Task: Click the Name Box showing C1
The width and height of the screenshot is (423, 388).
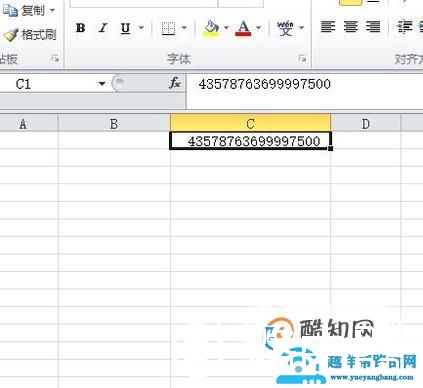Action: click(49, 84)
